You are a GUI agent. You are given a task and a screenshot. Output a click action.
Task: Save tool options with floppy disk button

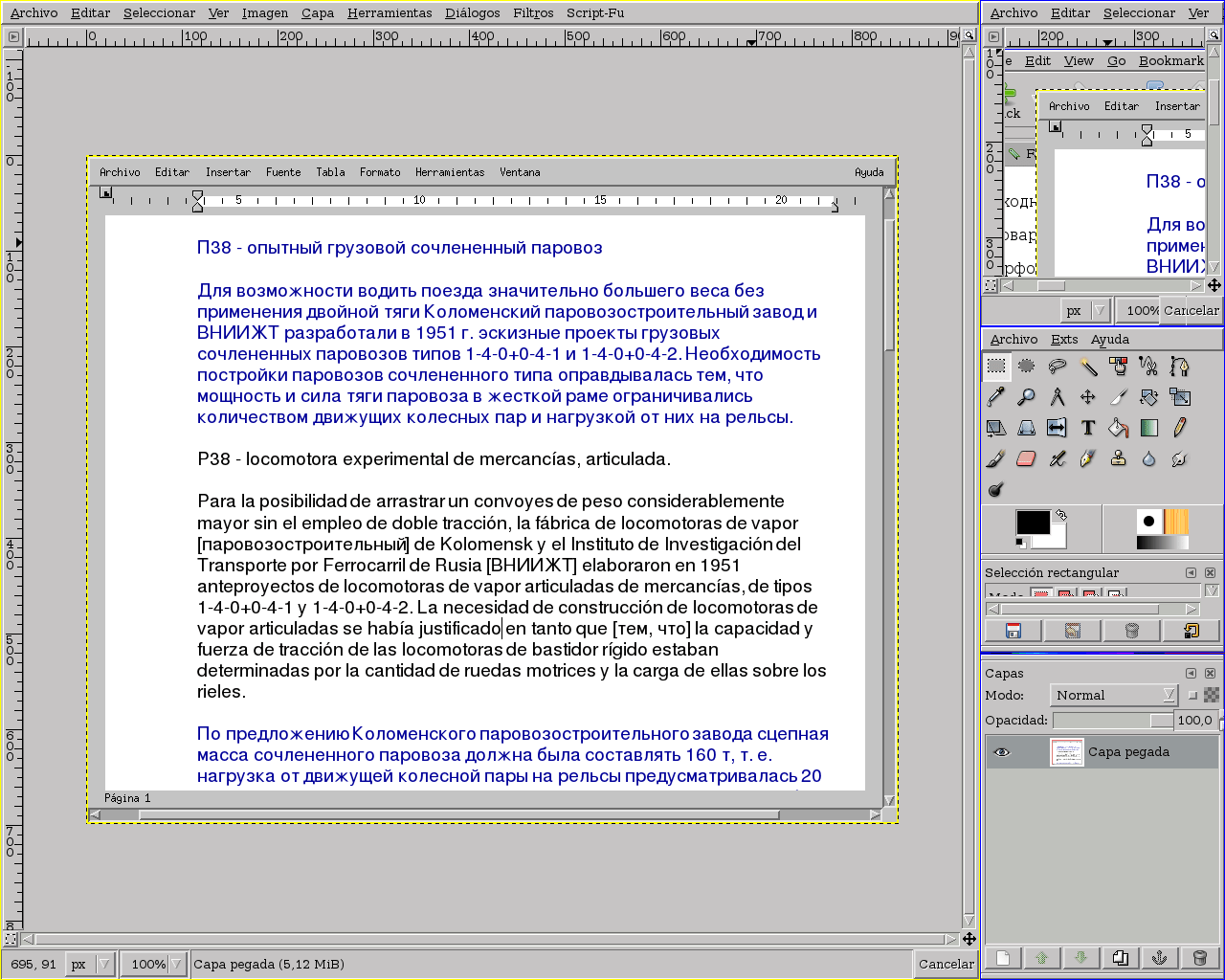pos(1013,631)
